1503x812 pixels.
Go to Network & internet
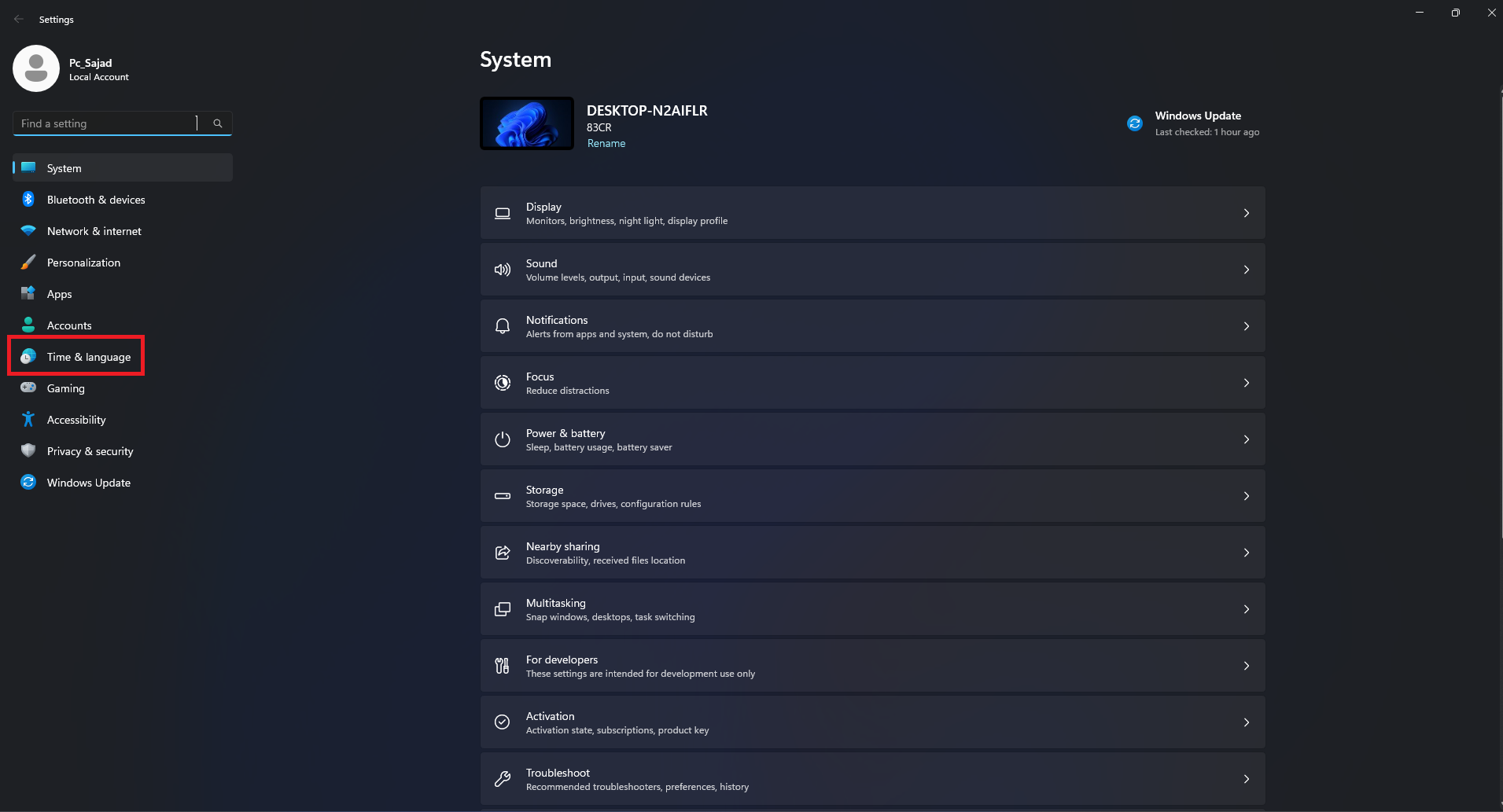[x=123, y=231]
